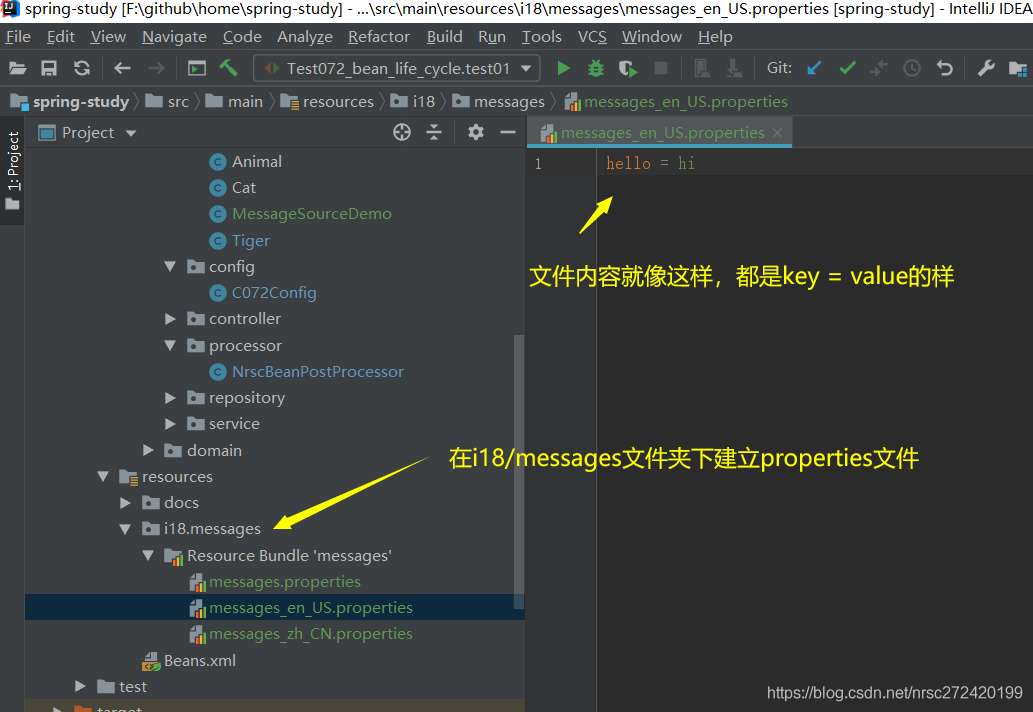
Task: Open the Refactor menu
Action: (379, 37)
